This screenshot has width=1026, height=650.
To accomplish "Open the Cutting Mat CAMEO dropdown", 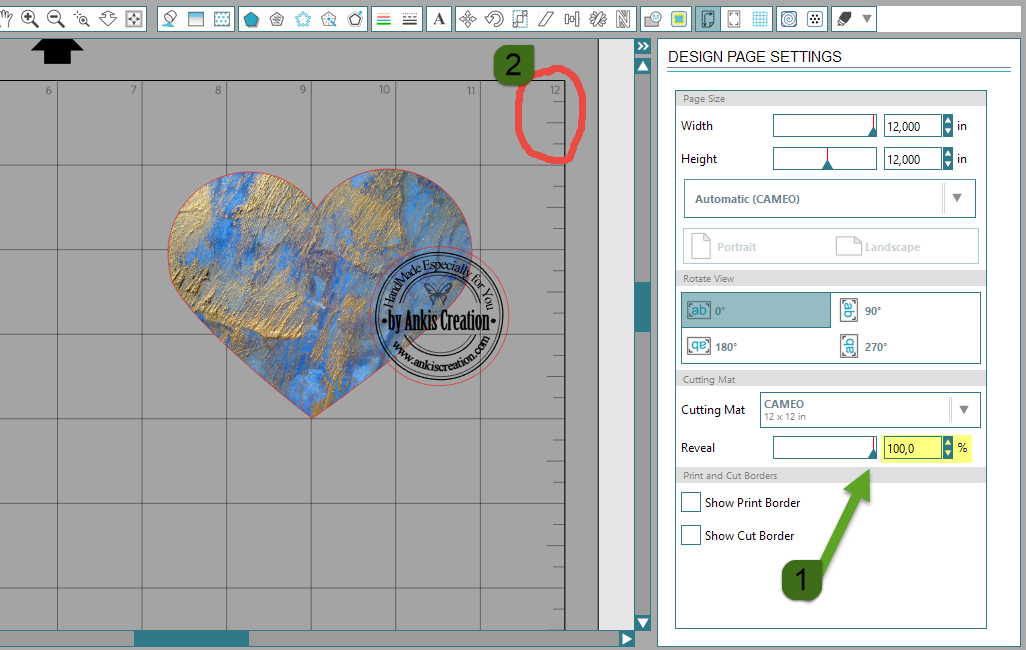I will [x=870, y=410].
